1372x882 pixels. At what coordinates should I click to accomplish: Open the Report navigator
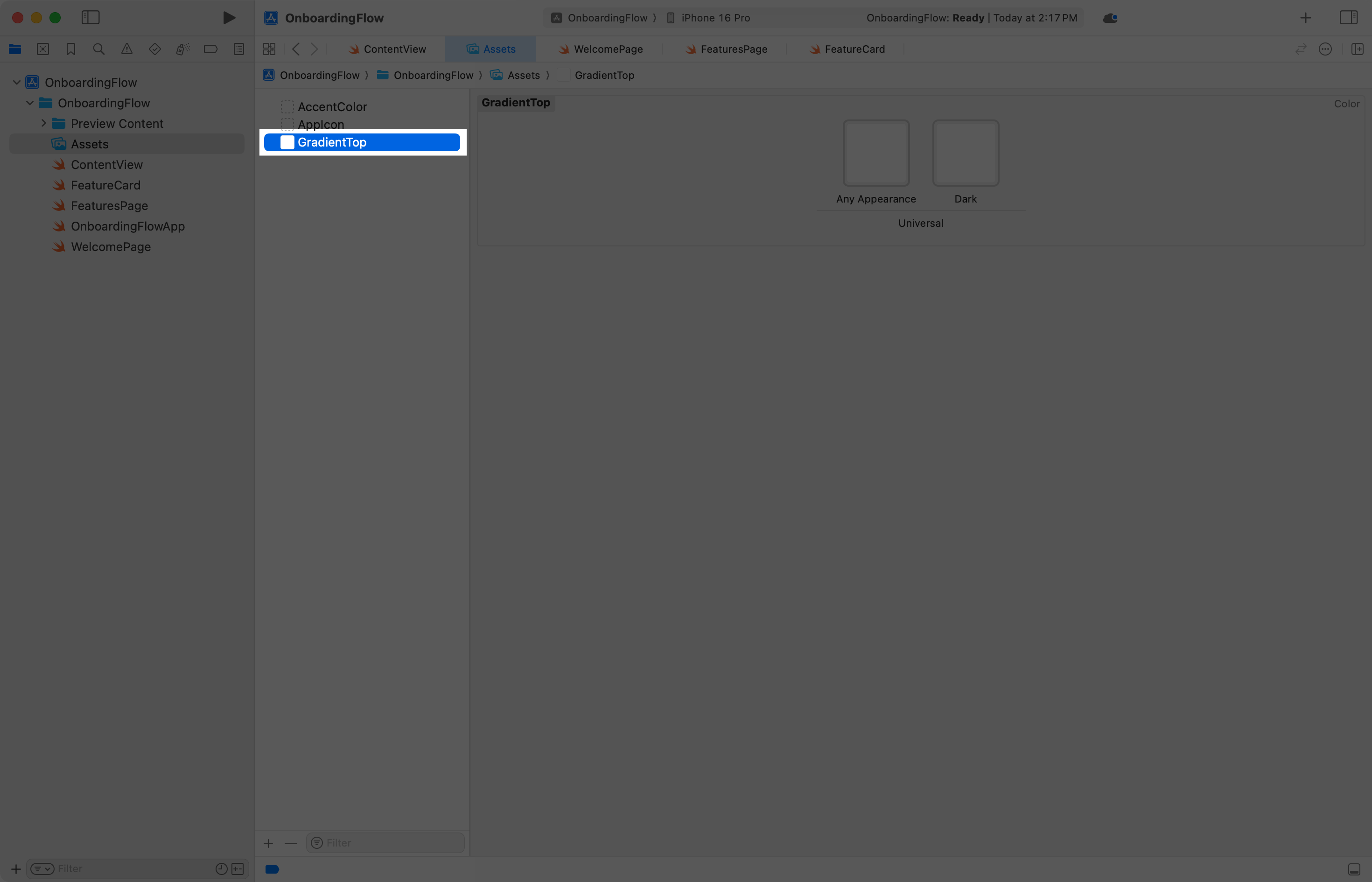click(x=239, y=49)
